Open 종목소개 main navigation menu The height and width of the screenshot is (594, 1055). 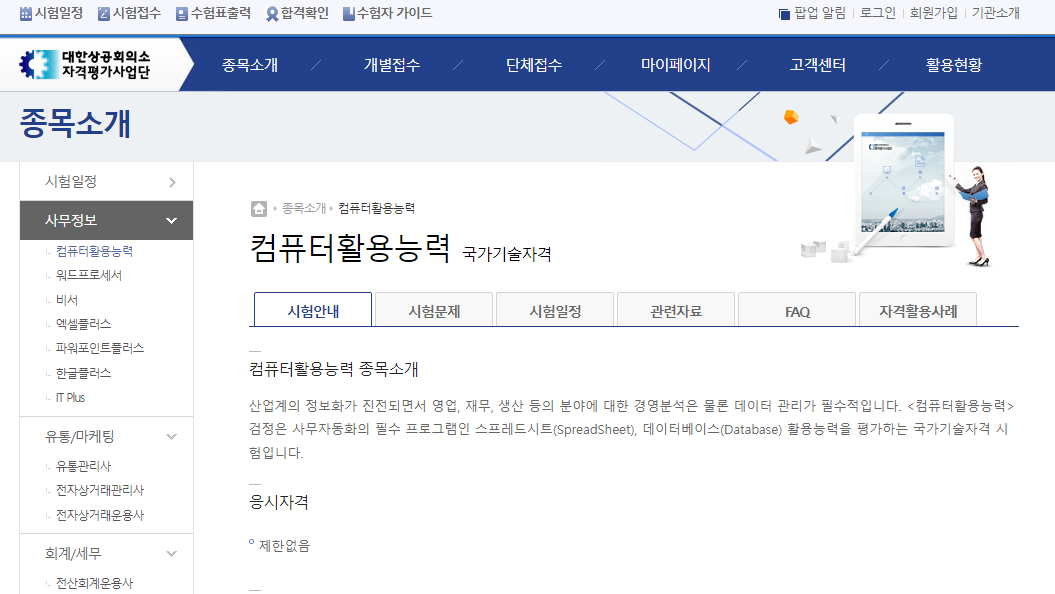point(250,65)
